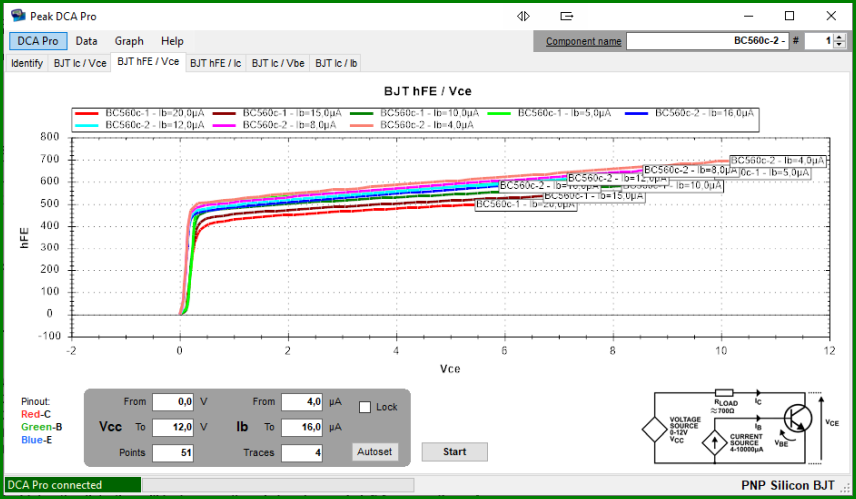
Task: Maximize the Peak DCA Pro window
Action: pos(789,16)
